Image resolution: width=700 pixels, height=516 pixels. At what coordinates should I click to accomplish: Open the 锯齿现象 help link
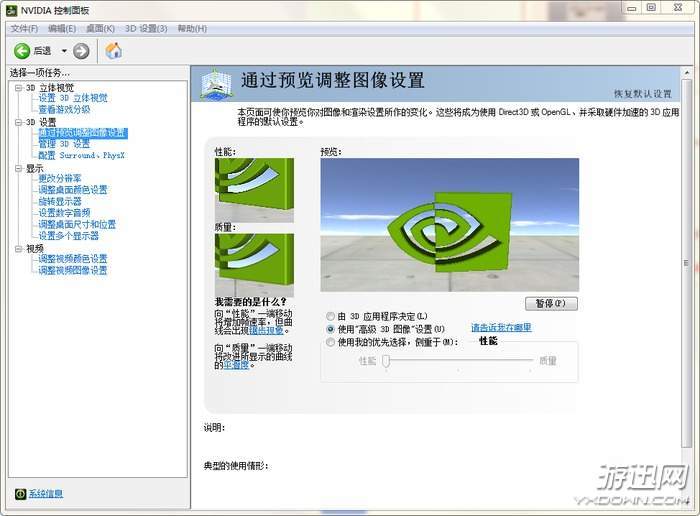pos(266,331)
